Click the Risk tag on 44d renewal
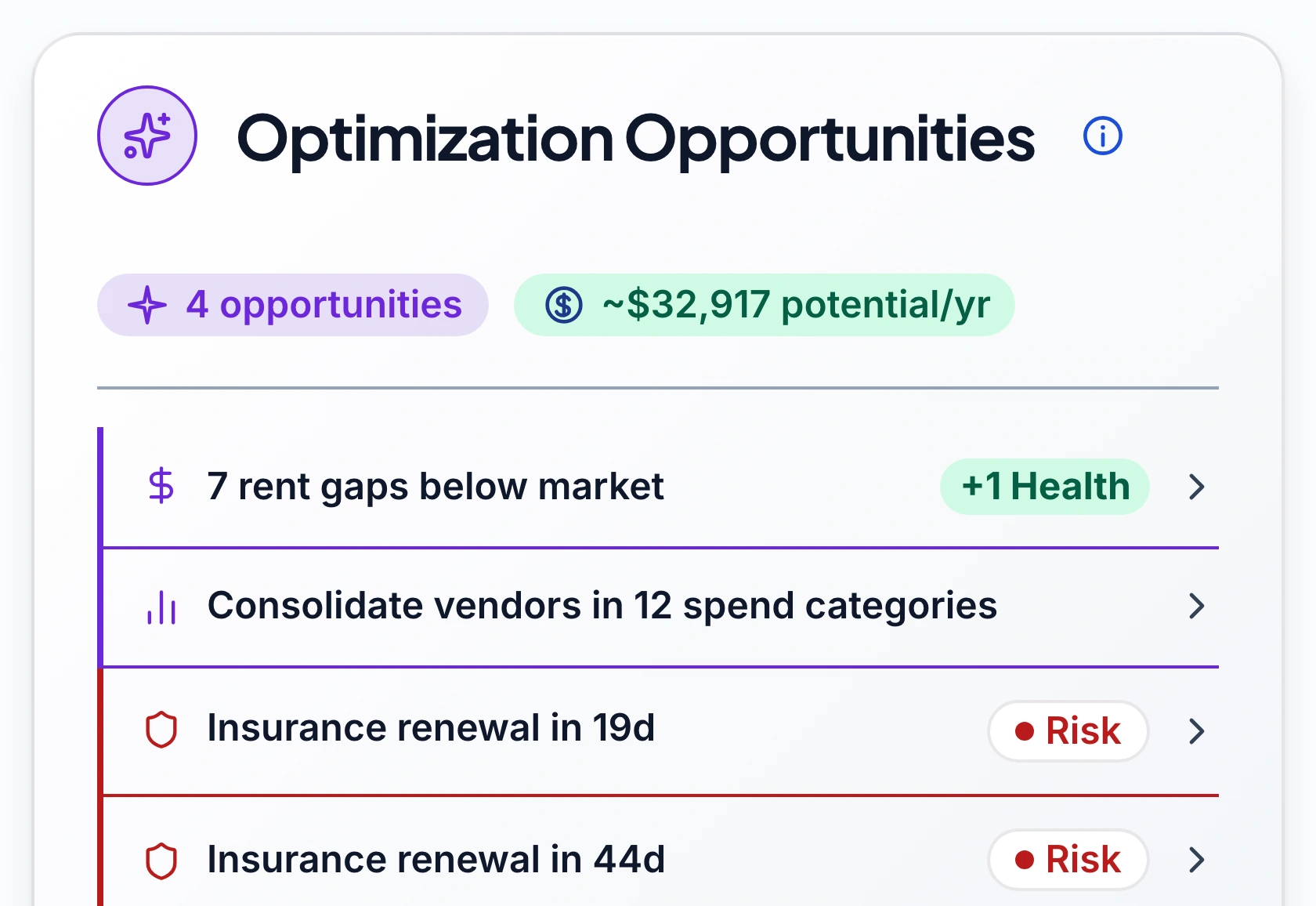1316x906 pixels. 1068,860
